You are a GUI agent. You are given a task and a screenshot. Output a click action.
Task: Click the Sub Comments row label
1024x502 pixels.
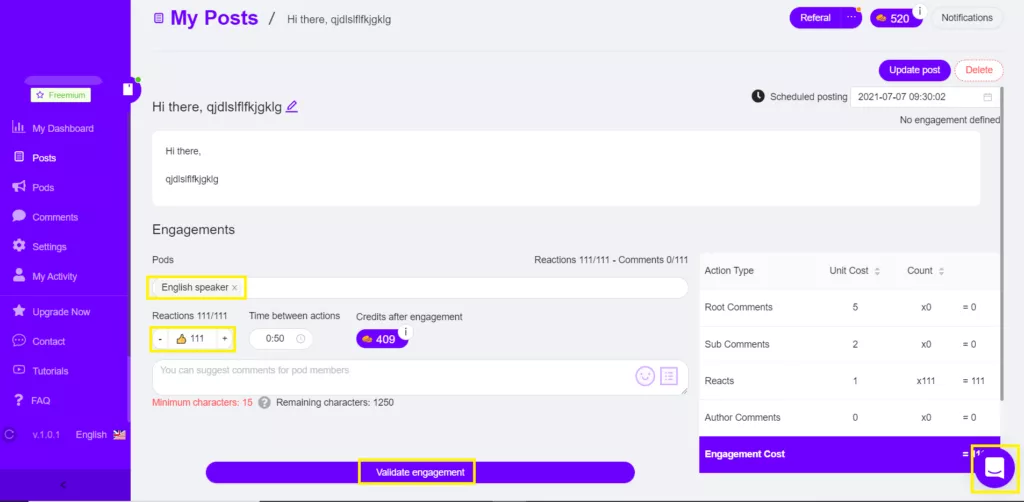tap(737, 344)
